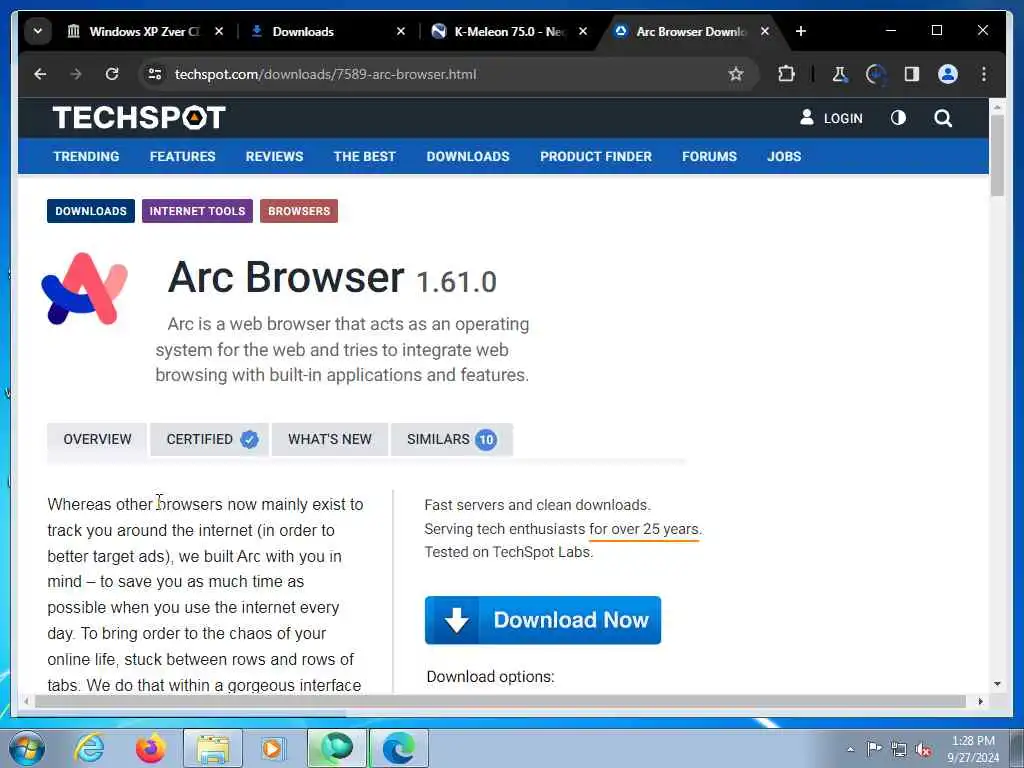Toggle dark mode on TechSpot

tap(899, 118)
